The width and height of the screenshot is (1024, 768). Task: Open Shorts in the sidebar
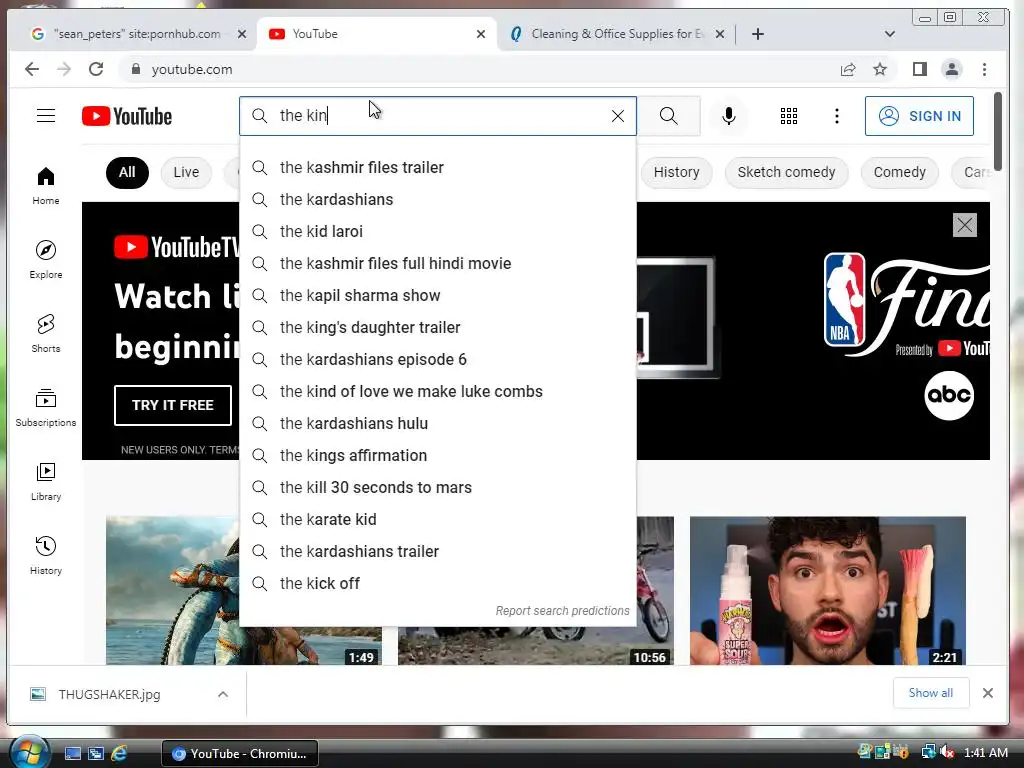coord(46,333)
